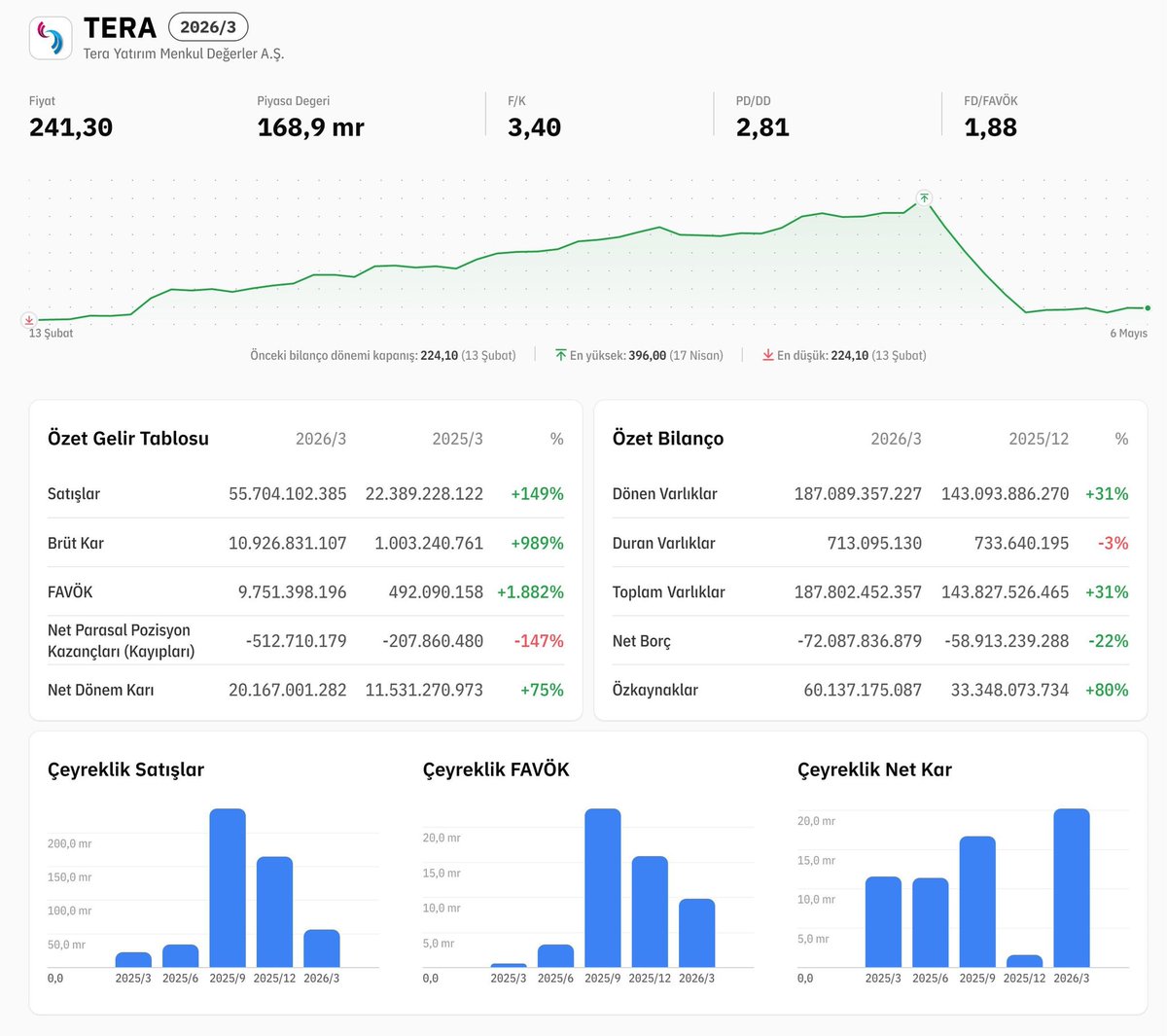Click Toplam Varlıklar value 187.802.452.357

(x=858, y=591)
